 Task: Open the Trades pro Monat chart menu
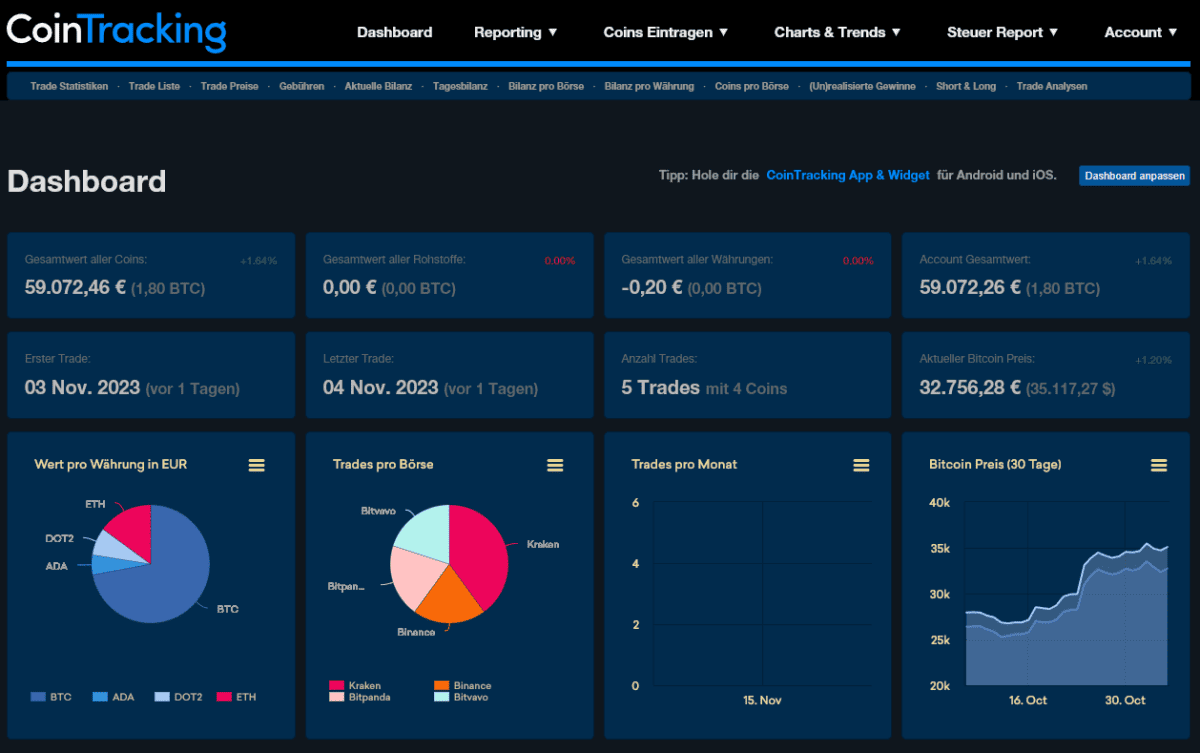pyautogui.click(x=861, y=464)
